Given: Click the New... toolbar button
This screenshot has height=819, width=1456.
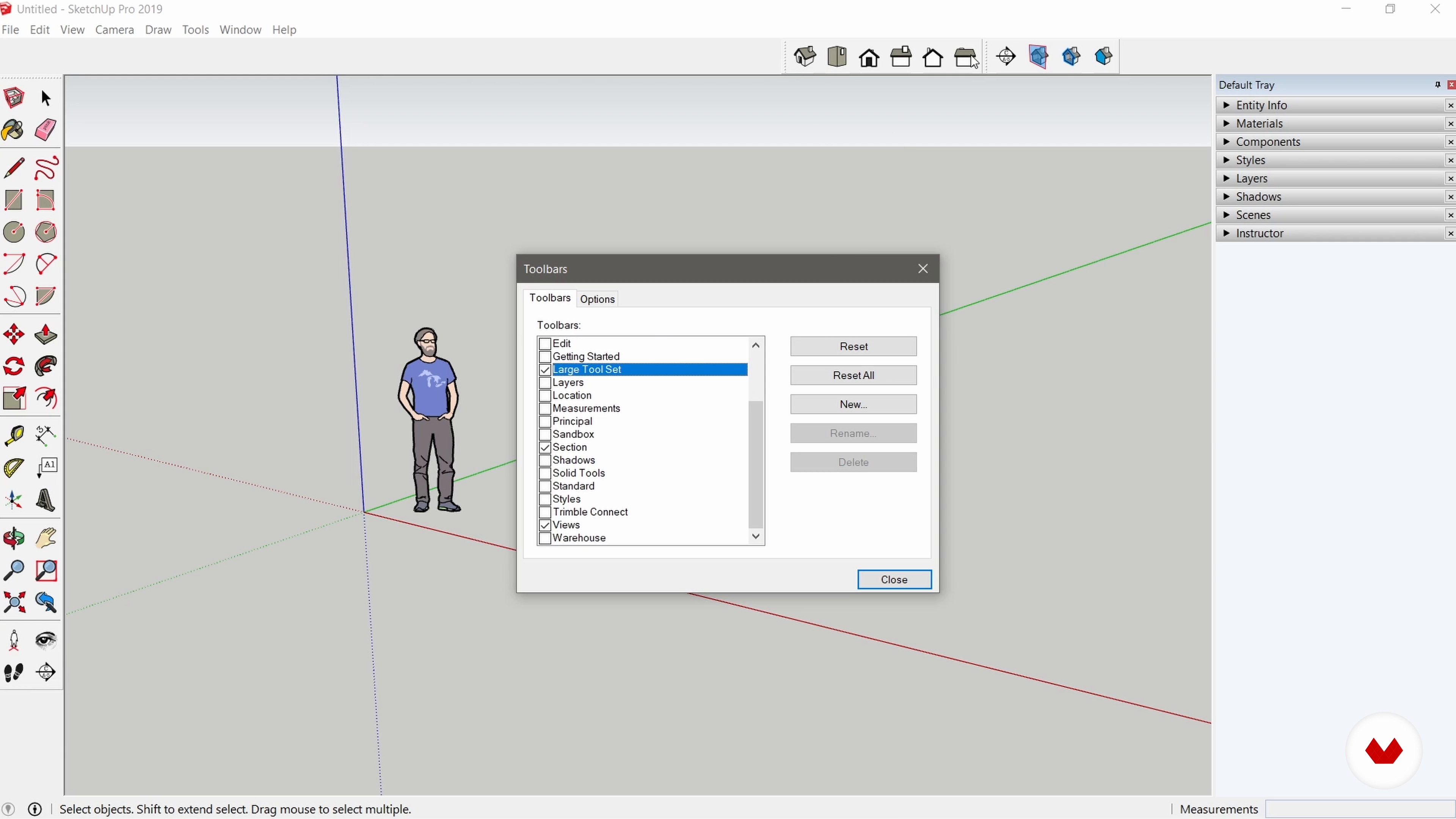Looking at the screenshot, I should pos(853,404).
